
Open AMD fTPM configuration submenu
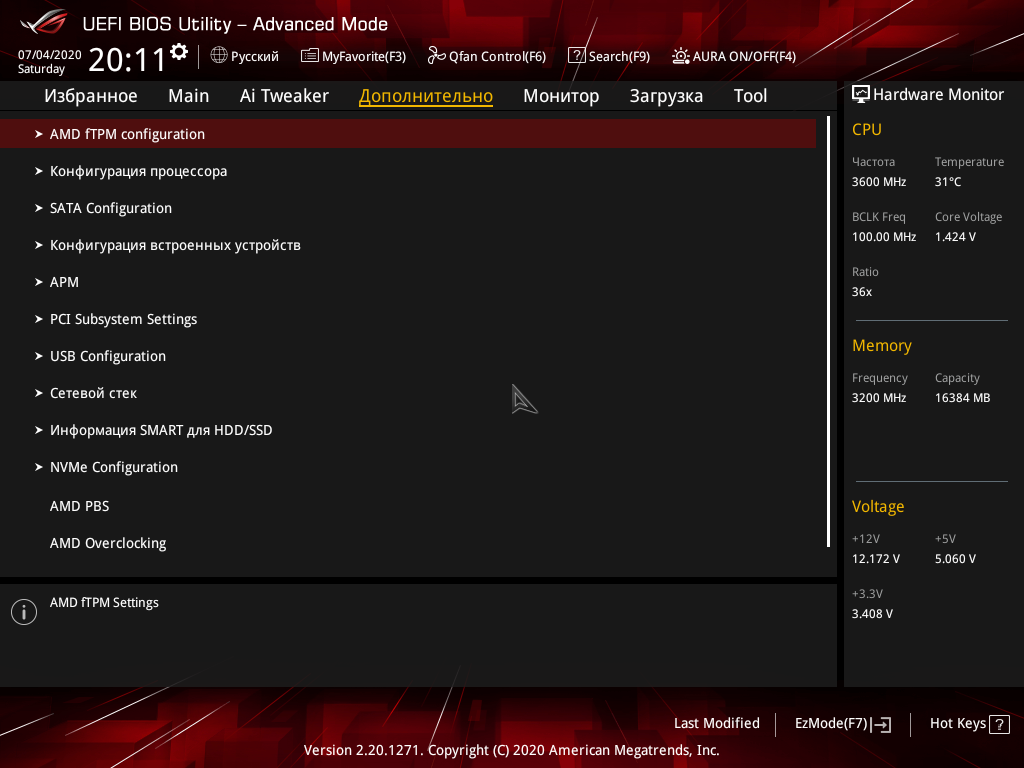408,134
